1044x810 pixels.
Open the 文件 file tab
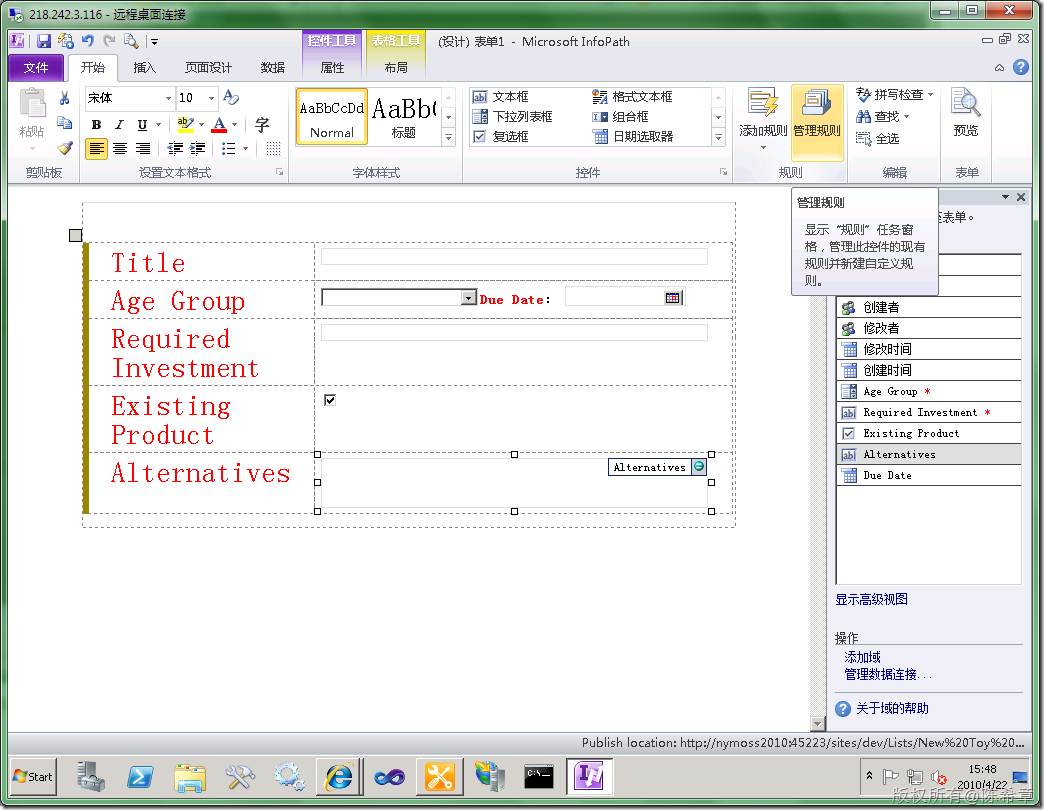(36, 67)
